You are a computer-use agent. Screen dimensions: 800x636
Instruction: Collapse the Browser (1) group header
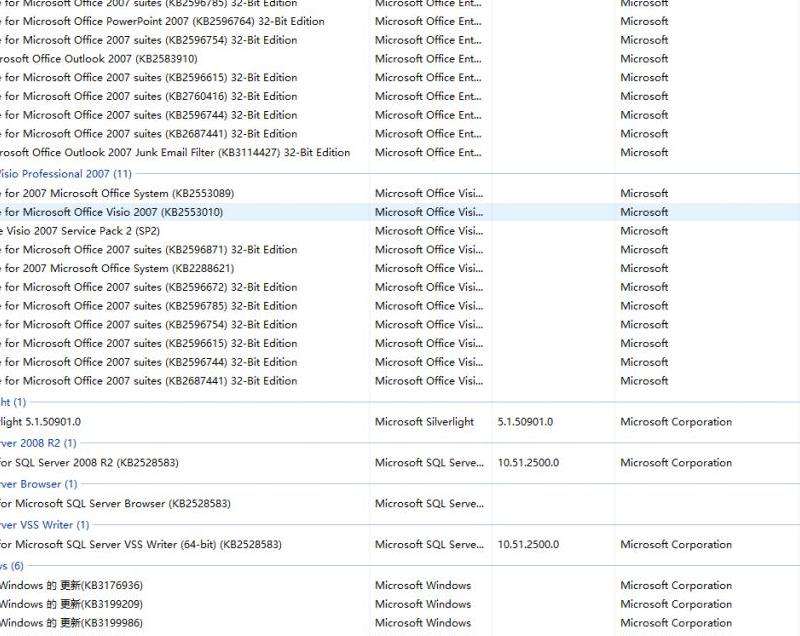pos(38,484)
